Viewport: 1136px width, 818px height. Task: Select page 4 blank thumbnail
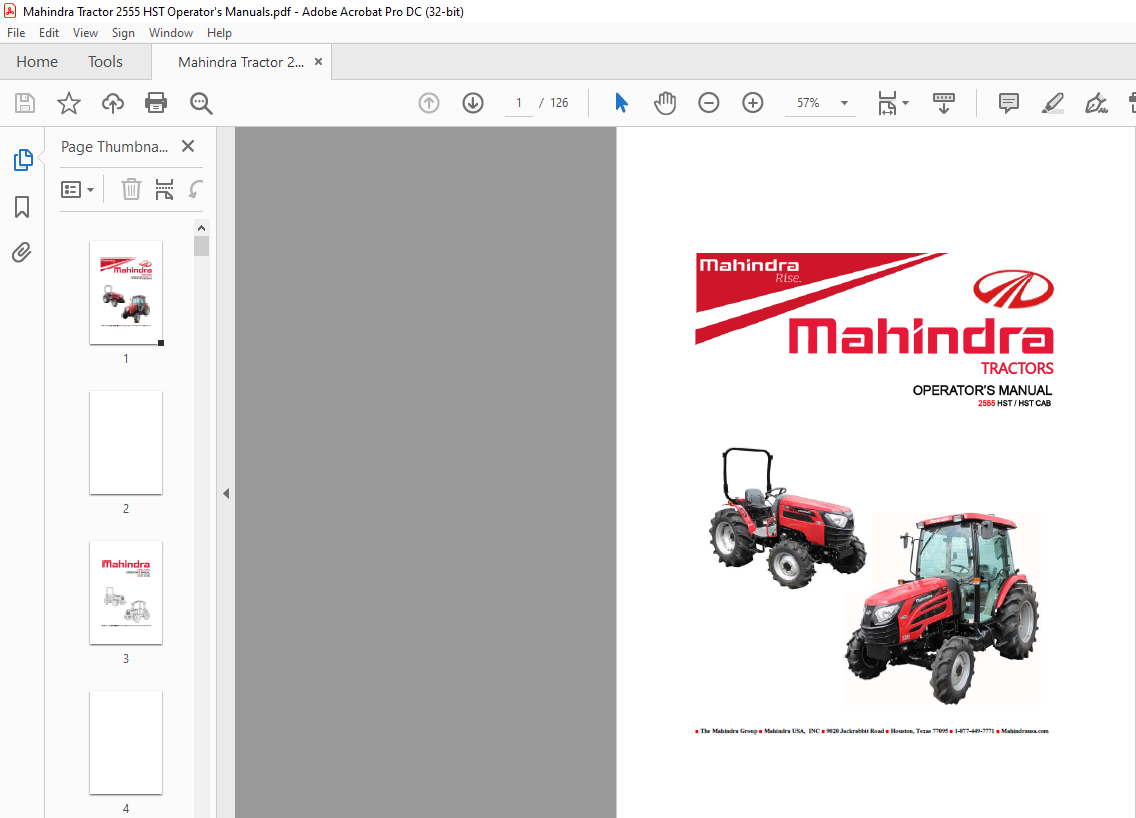pos(126,743)
